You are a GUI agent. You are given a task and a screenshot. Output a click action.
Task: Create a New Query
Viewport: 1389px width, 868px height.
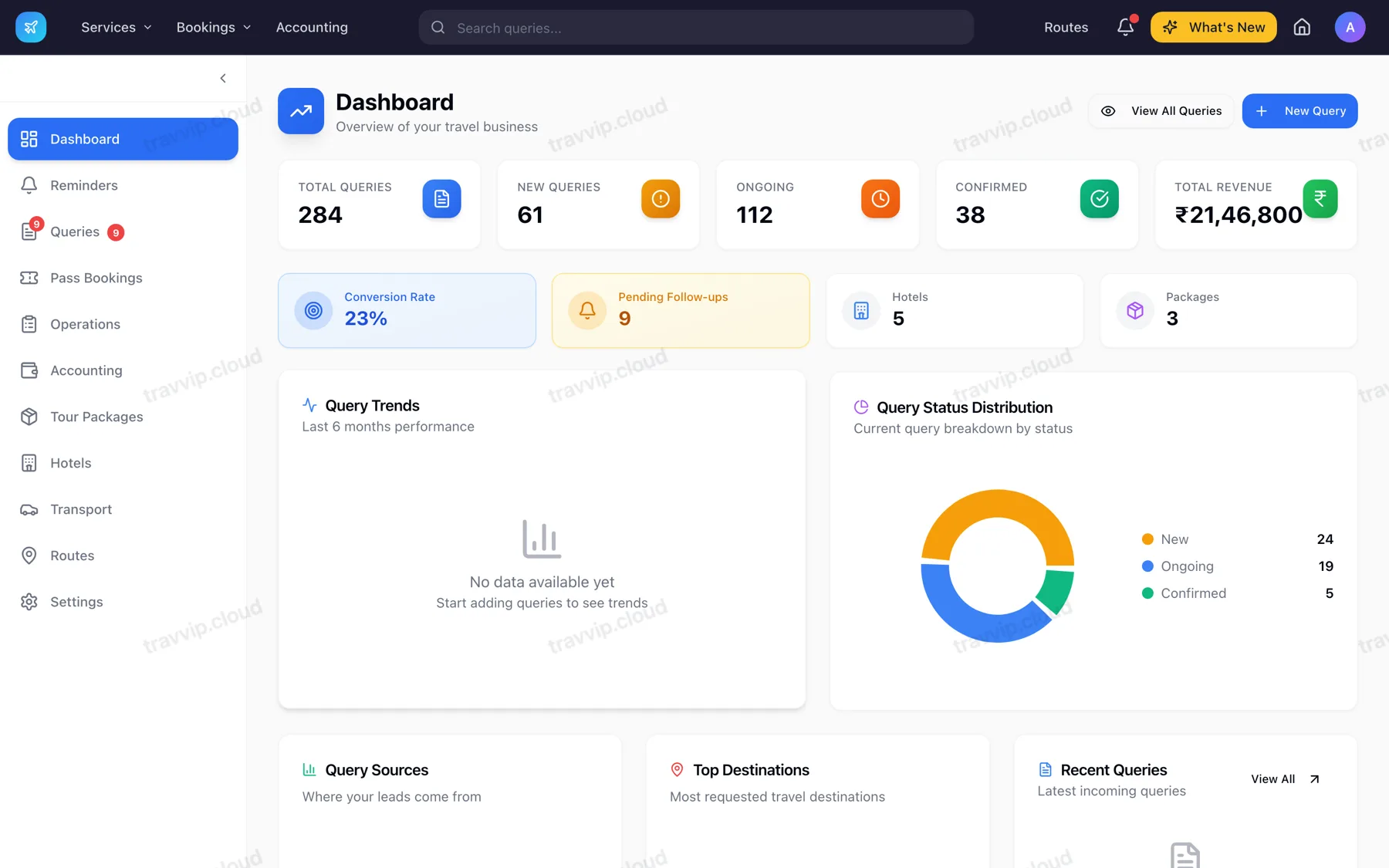[1299, 111]
